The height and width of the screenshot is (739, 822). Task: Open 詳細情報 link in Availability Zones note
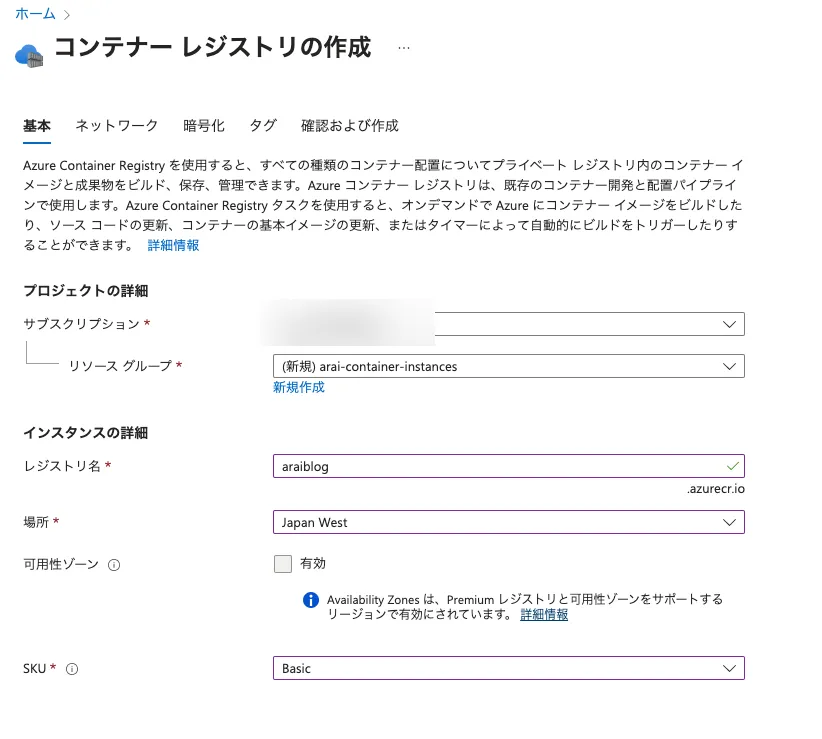(544, 615)
